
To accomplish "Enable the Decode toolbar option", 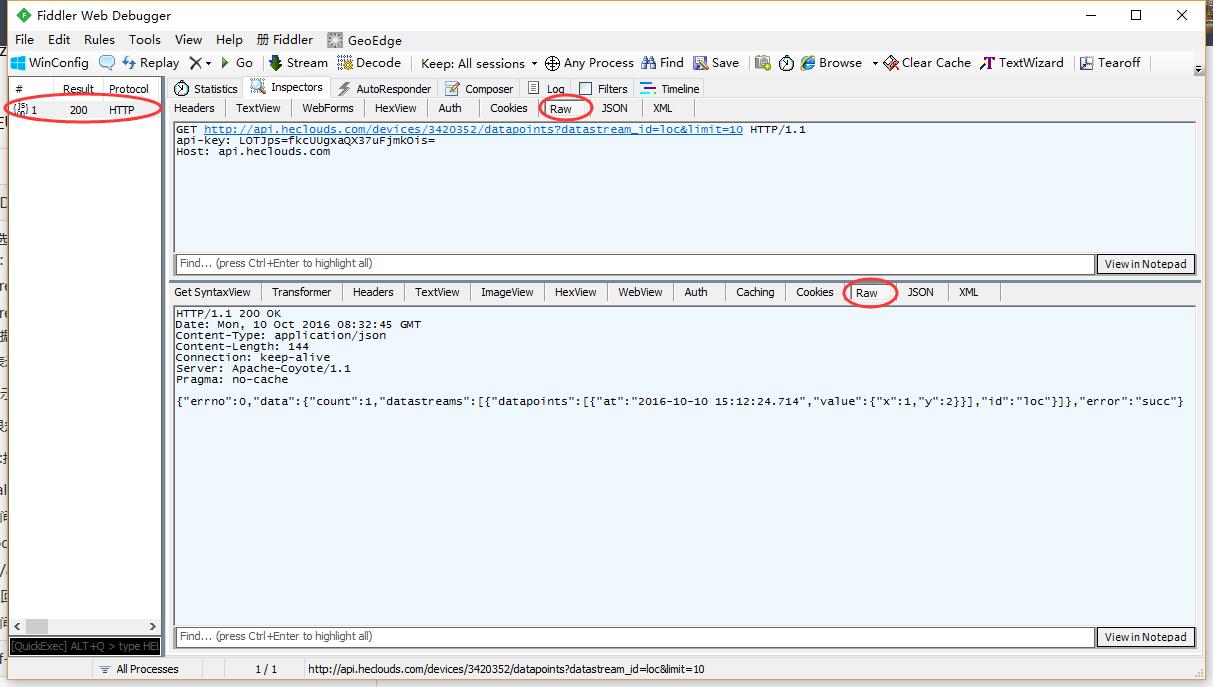I will [368, 62].
